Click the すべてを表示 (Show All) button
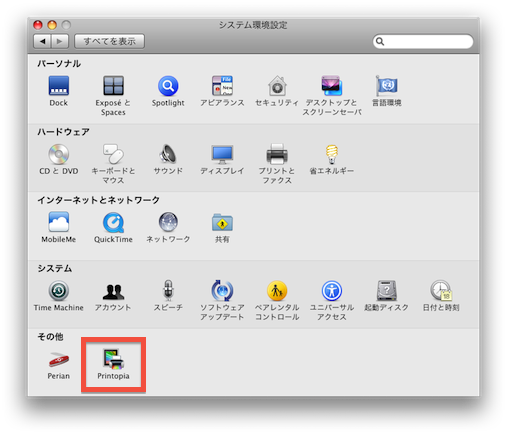This screenshot has width=507, height=434. [109, 41]
